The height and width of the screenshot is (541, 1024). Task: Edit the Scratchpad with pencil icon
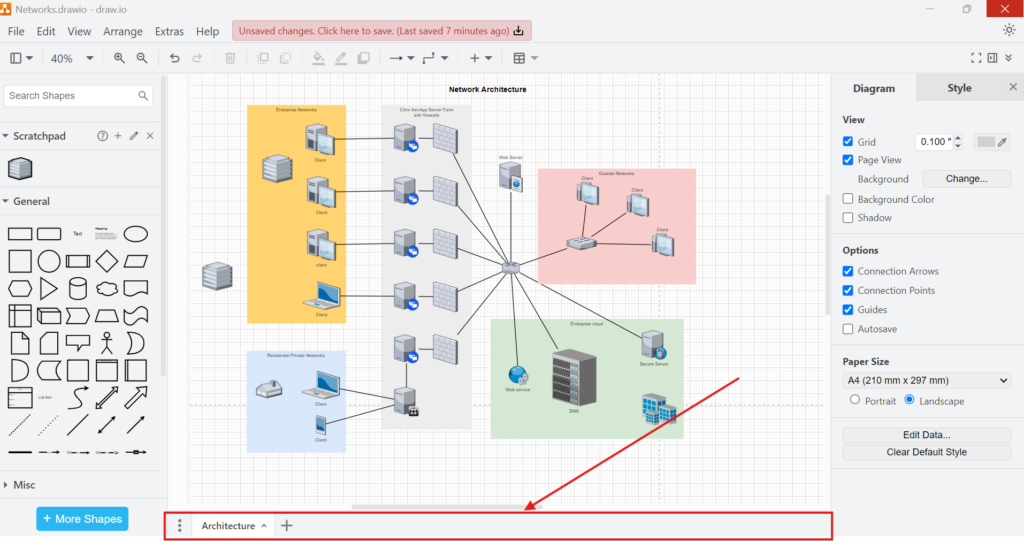click(x=134, y=136)
